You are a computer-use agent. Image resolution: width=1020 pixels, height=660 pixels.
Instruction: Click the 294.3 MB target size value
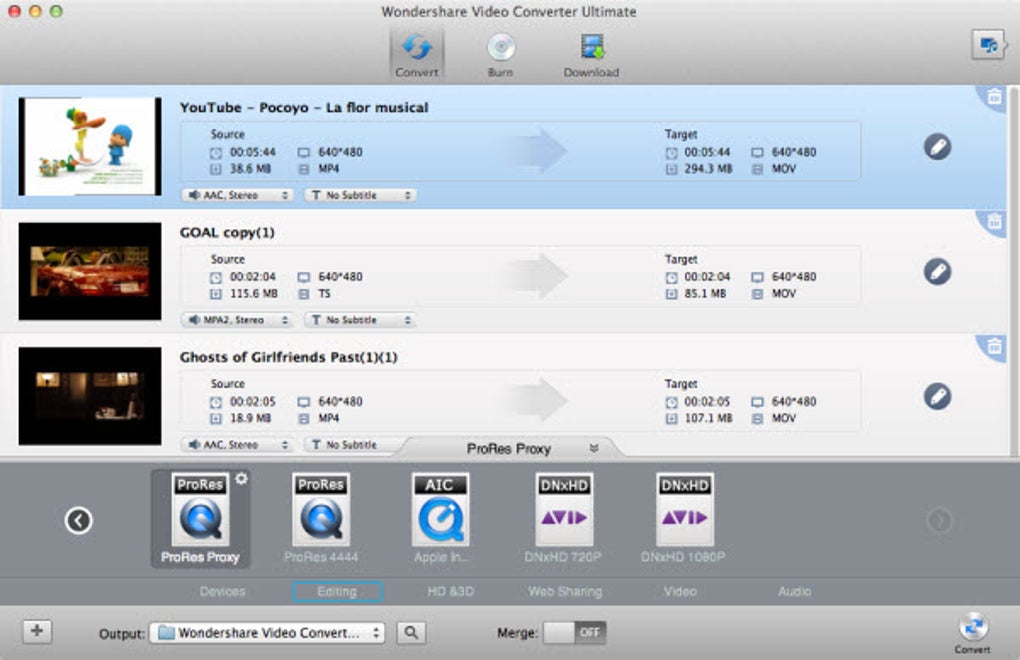[708, 169]
